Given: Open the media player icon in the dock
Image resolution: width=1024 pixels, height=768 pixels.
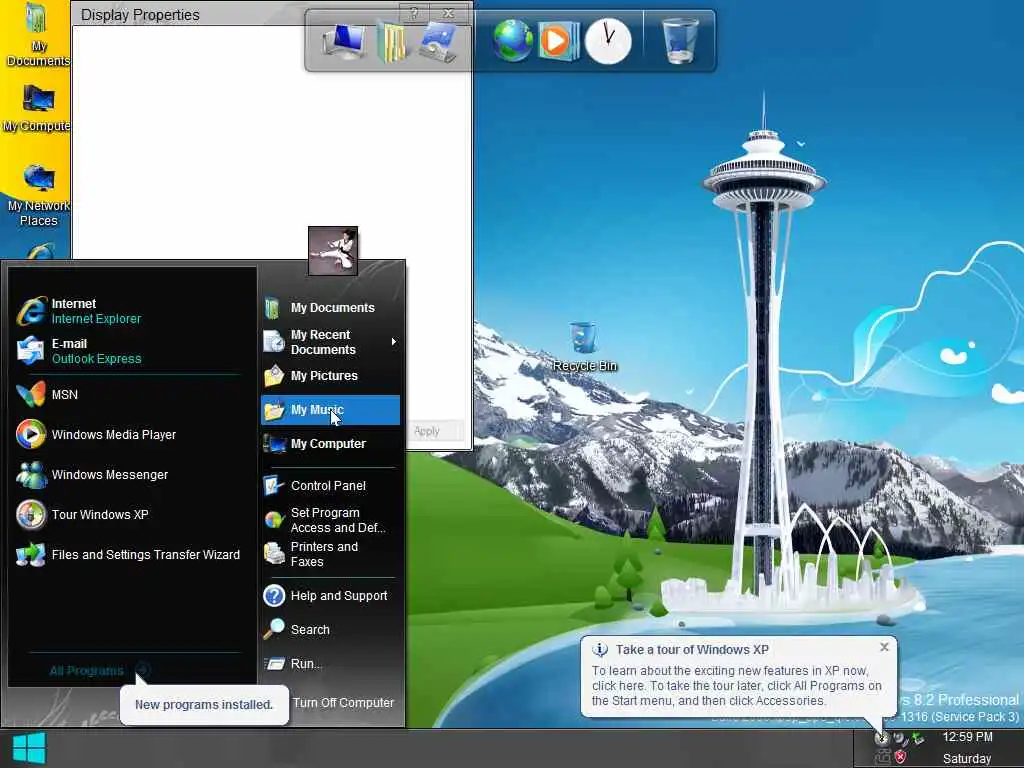Looking at the screenshot, I should (x=558, y=40).
